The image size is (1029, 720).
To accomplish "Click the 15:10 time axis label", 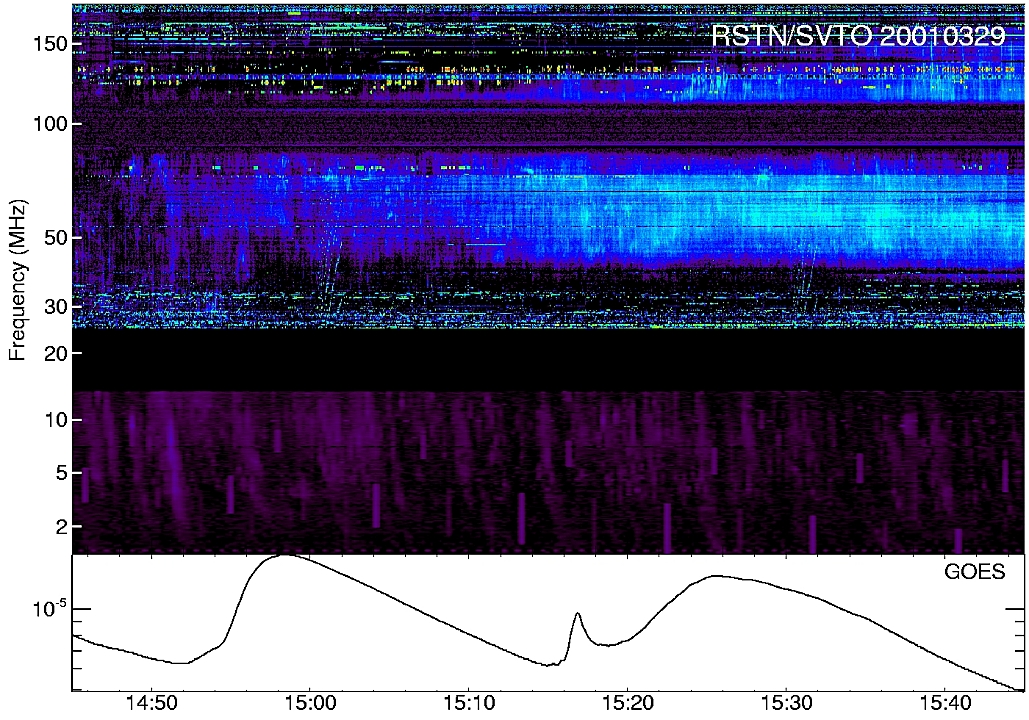I will point(468,705).
